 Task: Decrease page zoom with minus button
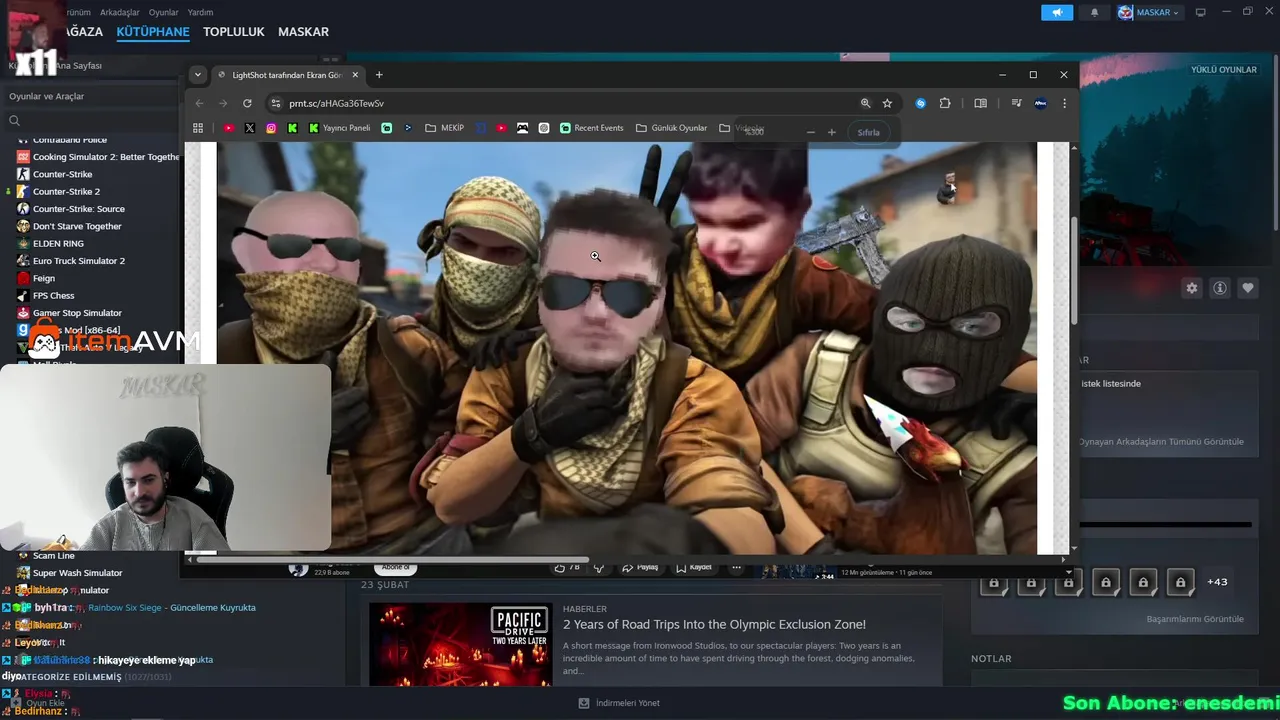tap(810, 132)
